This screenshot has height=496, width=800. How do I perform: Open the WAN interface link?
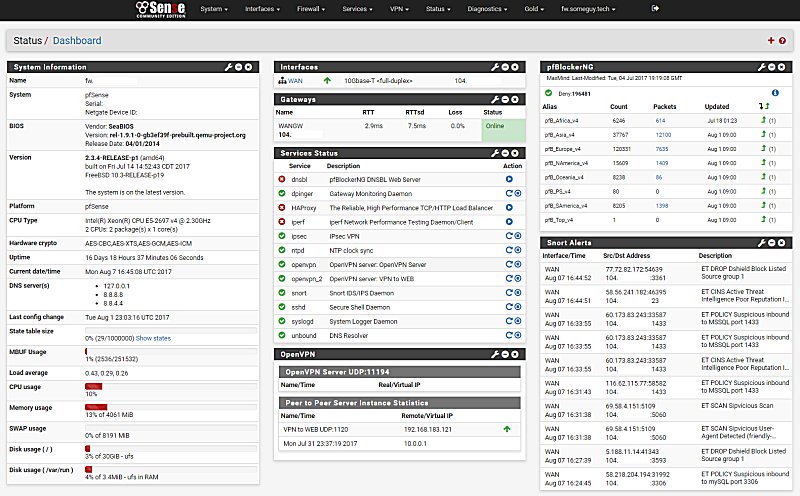pyautogui.click(x=296, y=80)
